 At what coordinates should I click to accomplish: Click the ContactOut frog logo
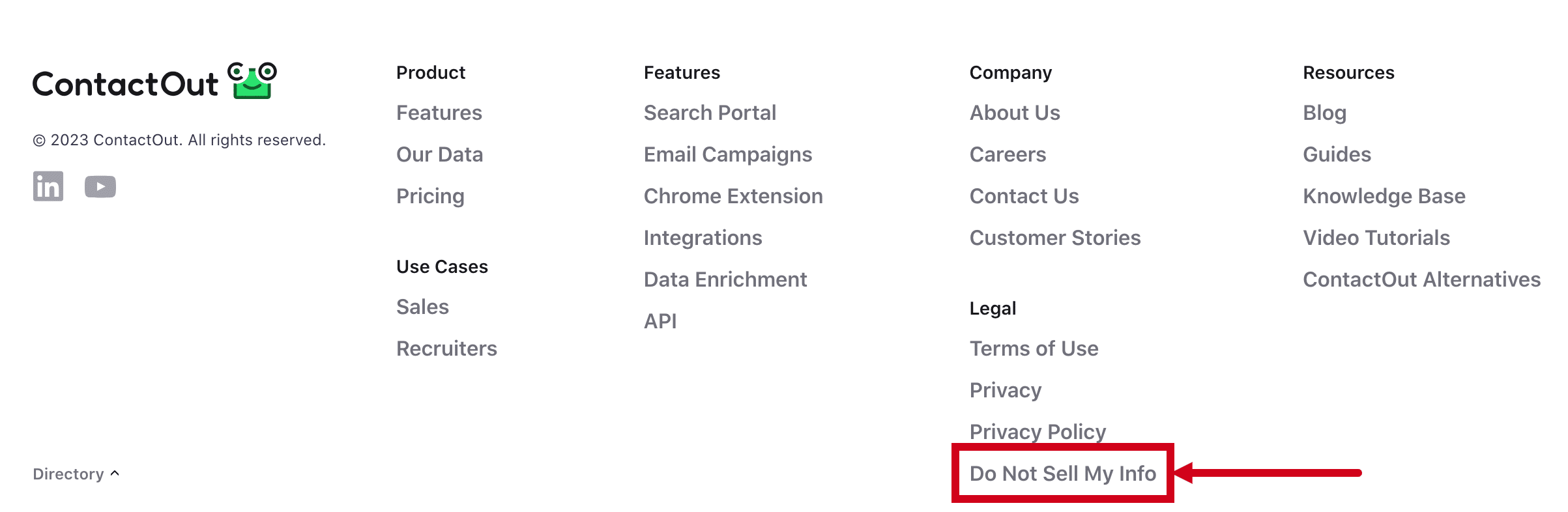[x=252, y=81]
